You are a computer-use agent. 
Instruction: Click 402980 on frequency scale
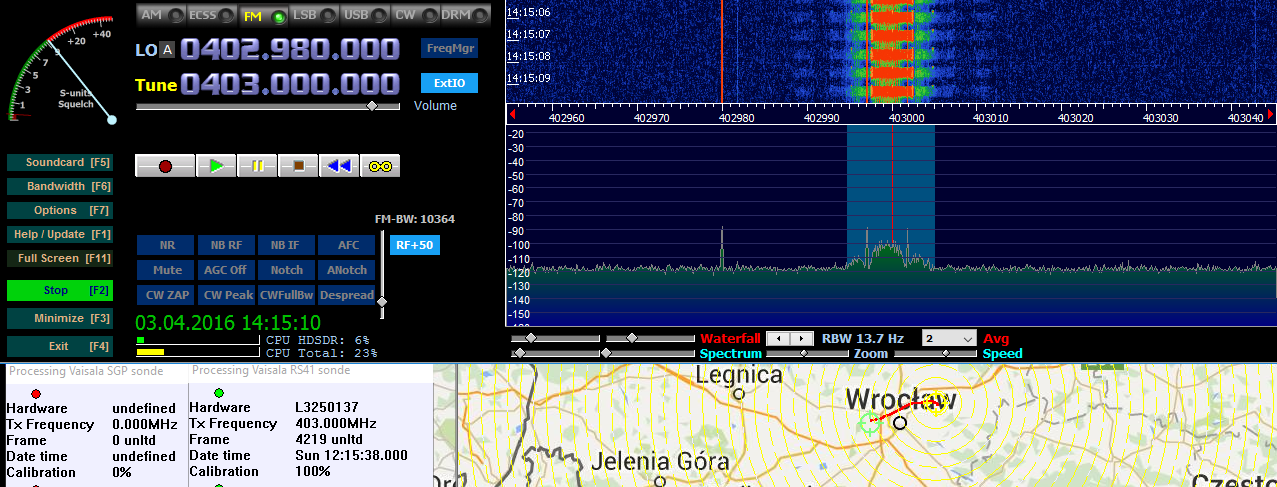pyautogui.click(x=737, y=118)
